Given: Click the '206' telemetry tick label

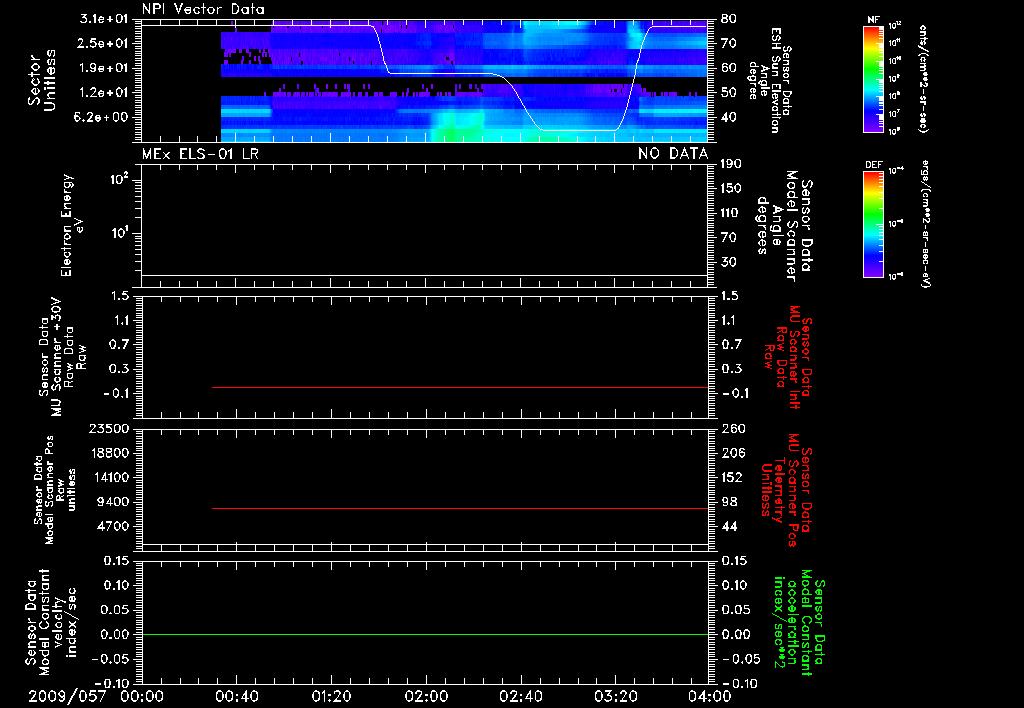Looking at the screenshot, I should [x=731, y=453].
